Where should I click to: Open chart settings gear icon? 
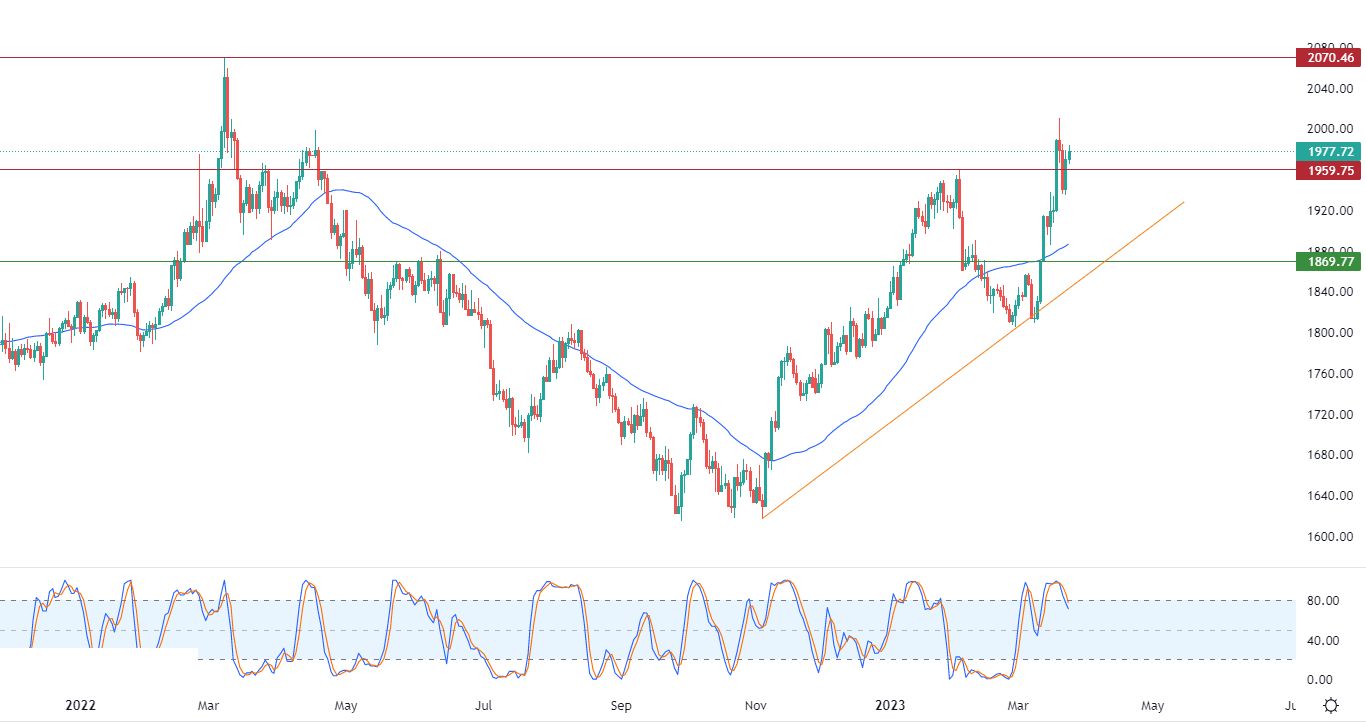[x=1331, y=706]
